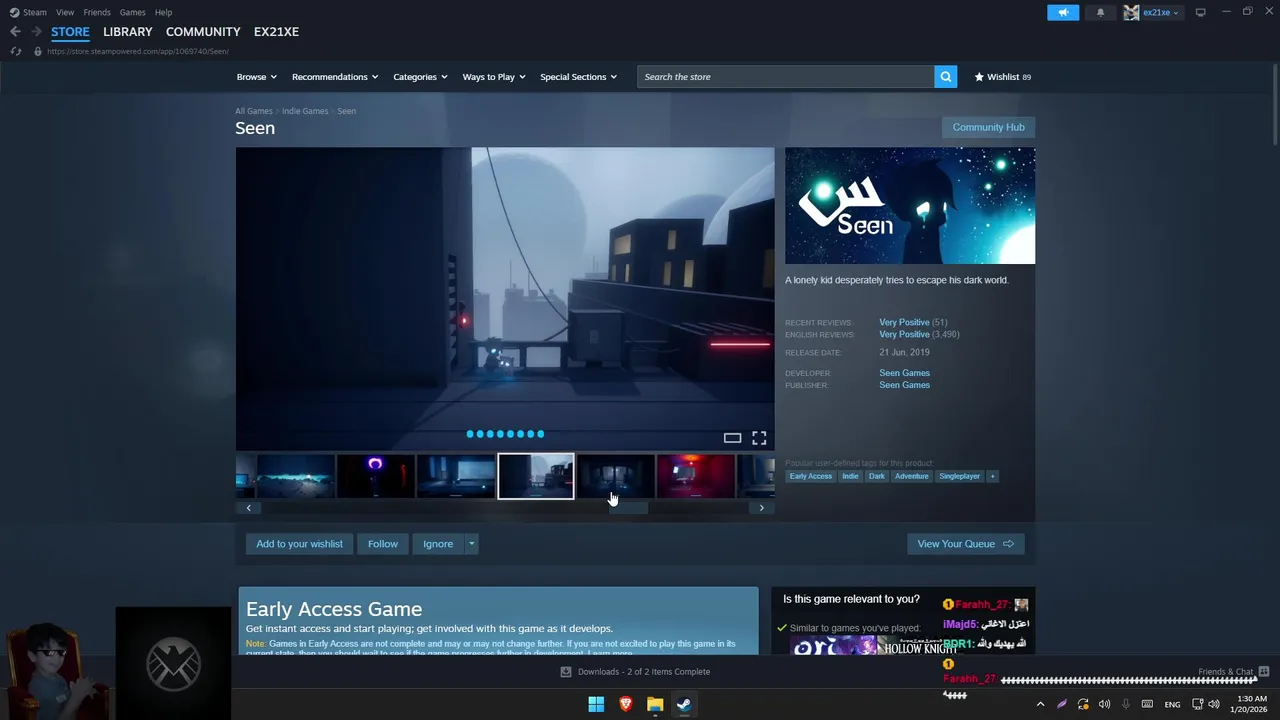The height and width of the screenshot is (720, 1280).
Task: Open announcements megaphone icon
Action: click(1063, 12)
